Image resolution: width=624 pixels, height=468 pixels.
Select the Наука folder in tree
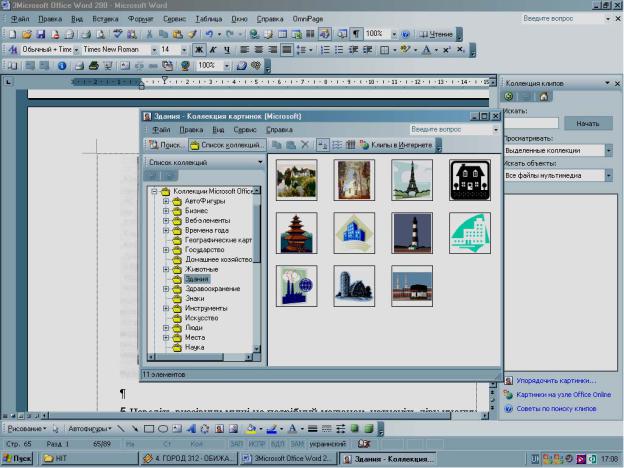(x=194, y=347)
